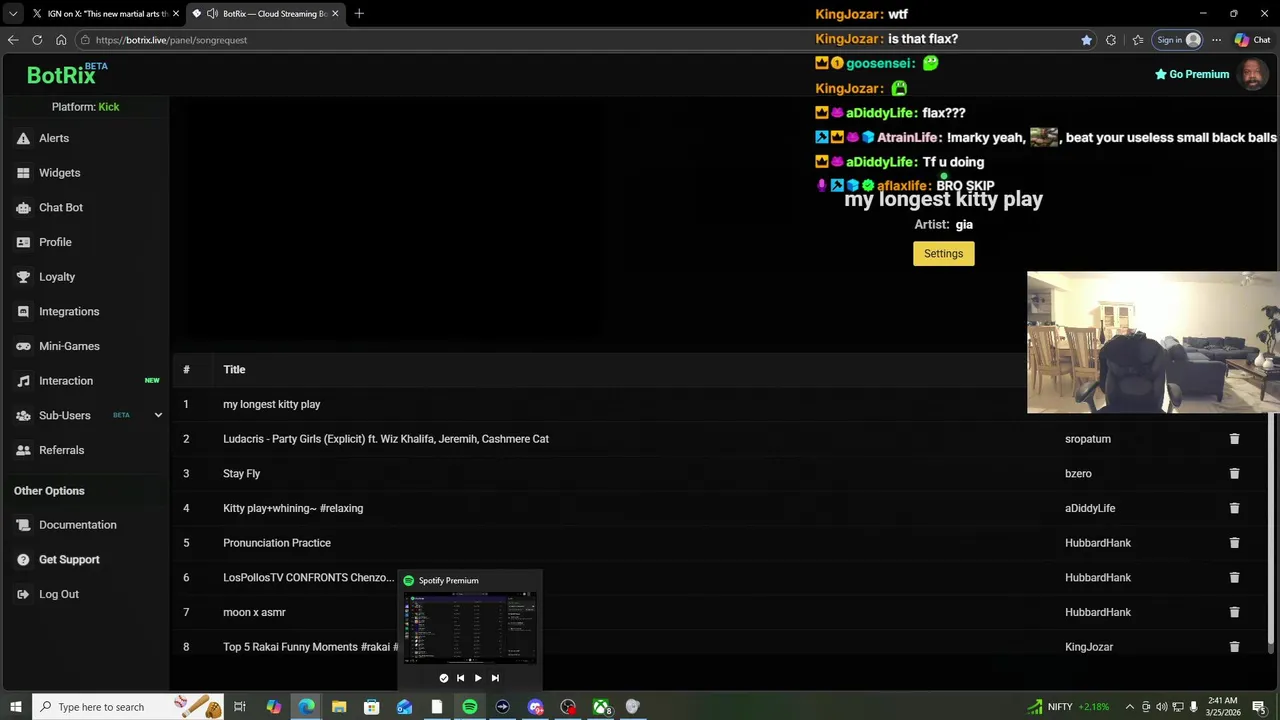The image size is (1280, 720).
Task: Click 'moon x asmr' song title
Action: coord(254,612)
